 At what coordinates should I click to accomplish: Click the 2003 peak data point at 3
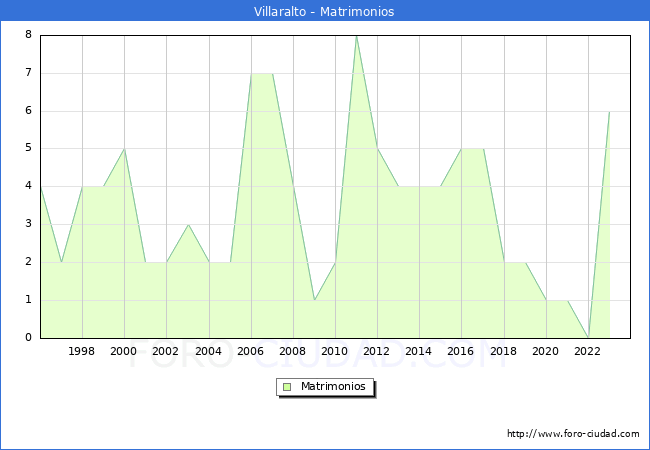click(188, 225)
